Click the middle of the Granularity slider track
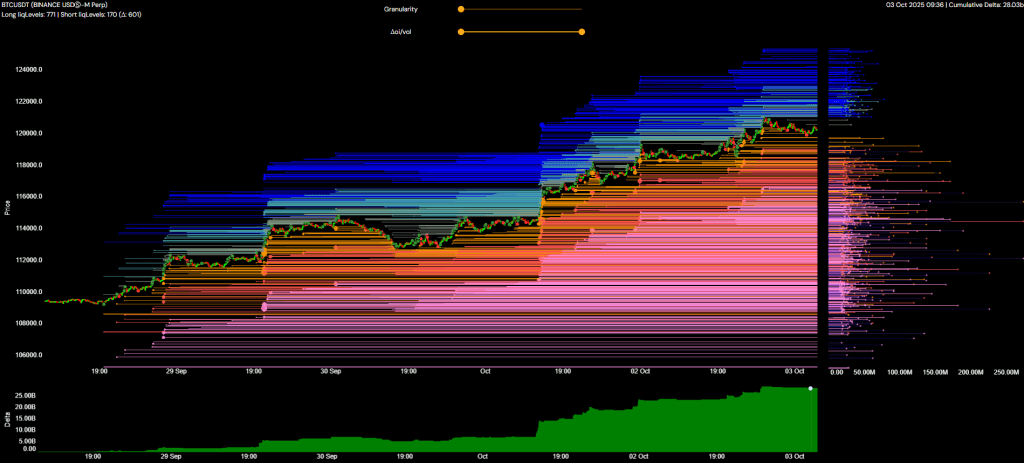The width and height of the screenshot is (1024, 463). coord(521,9)
